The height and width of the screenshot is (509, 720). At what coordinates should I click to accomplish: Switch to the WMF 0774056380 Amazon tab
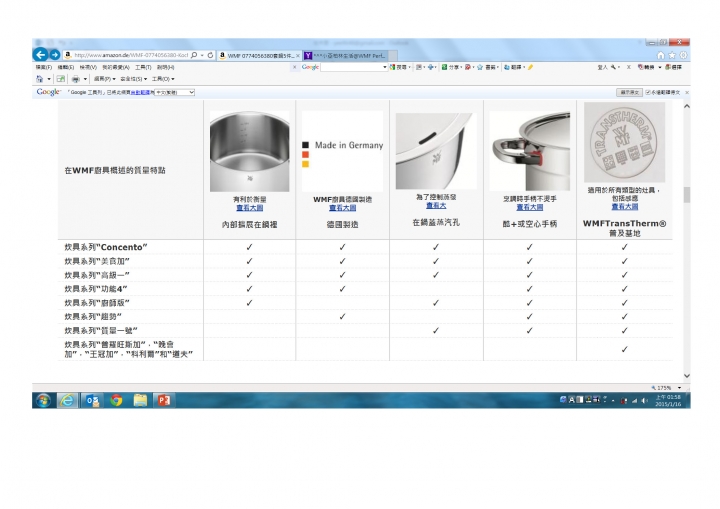pyautogui.click(x=259, y=56)
